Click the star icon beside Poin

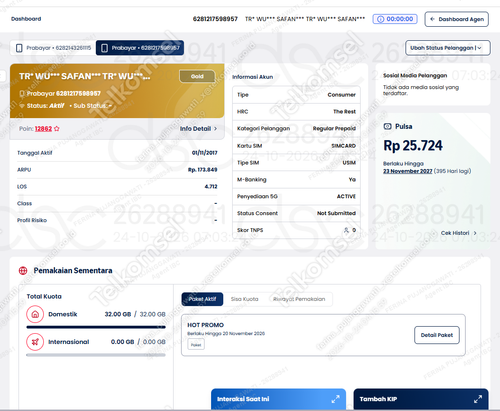click(x=57, y=129)
